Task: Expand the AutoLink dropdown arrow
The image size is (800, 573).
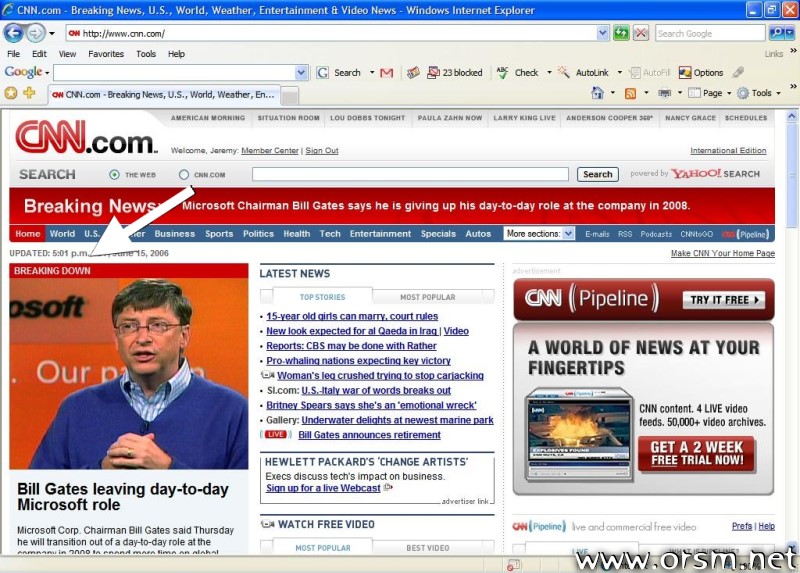Action: (619, 73)
